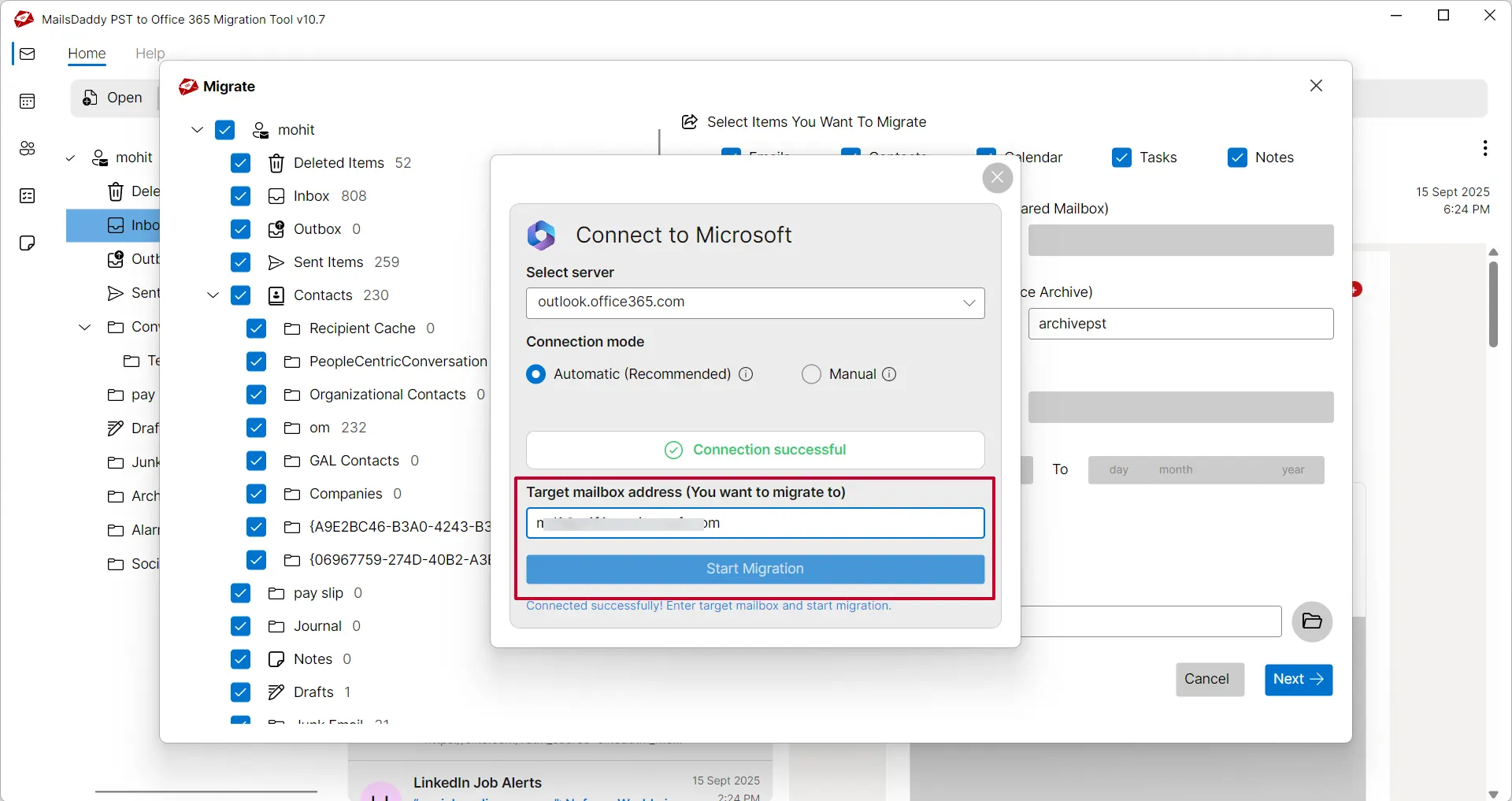The image size is (1512, 801).
Task: Collapse the mohit root folder tree
Action: pyautogui.click(x=197, y=130)
